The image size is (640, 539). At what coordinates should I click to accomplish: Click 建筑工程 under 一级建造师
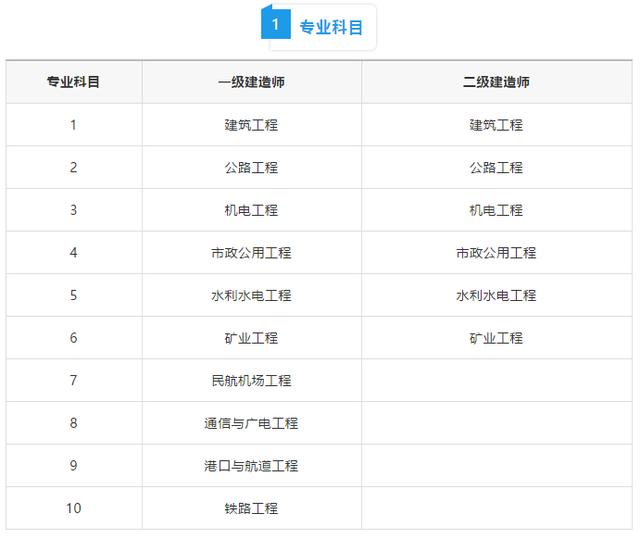coord(251,125)
